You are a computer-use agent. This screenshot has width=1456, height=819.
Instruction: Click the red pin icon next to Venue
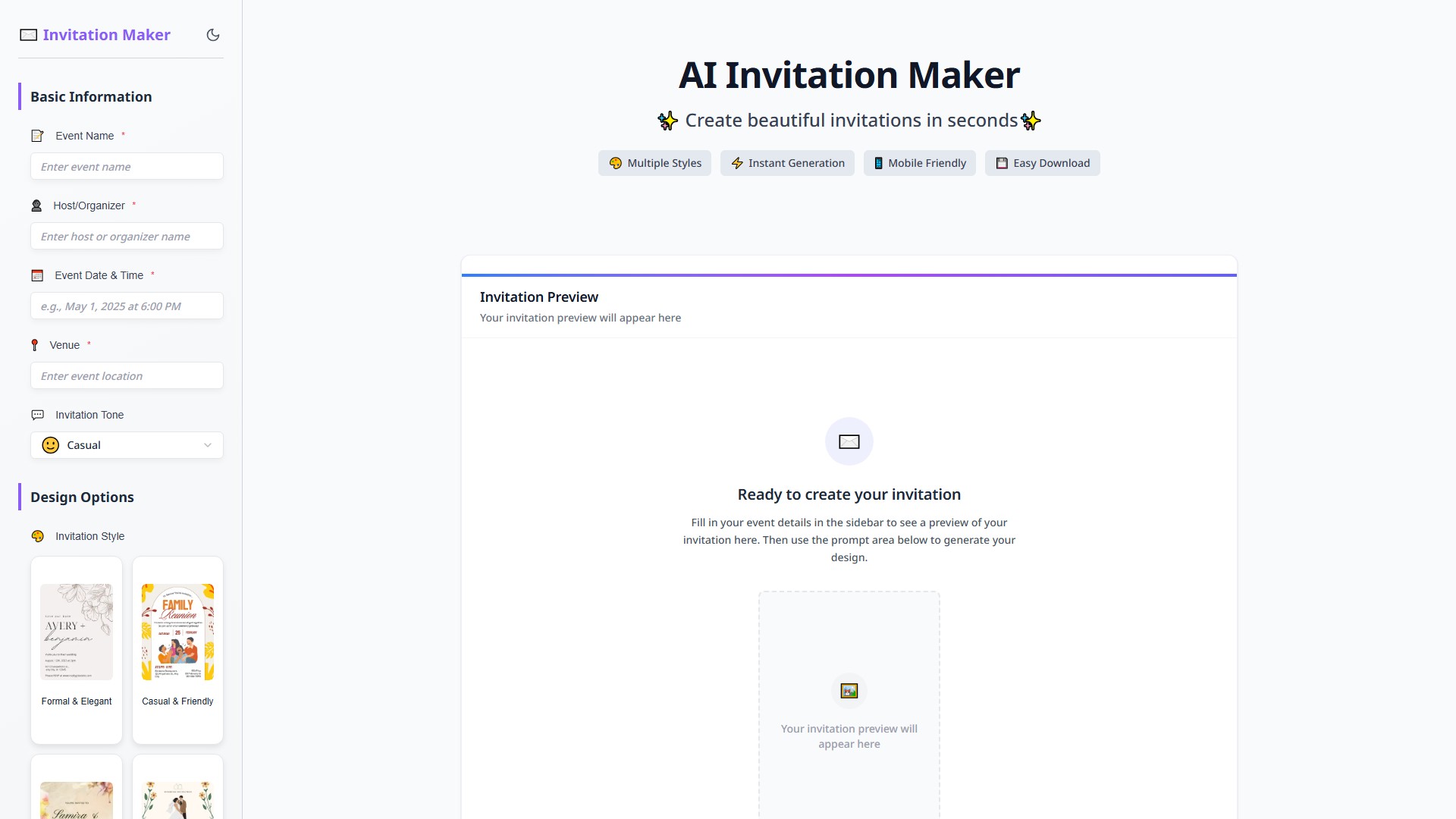pyautogui.click(x=34, y=345)
